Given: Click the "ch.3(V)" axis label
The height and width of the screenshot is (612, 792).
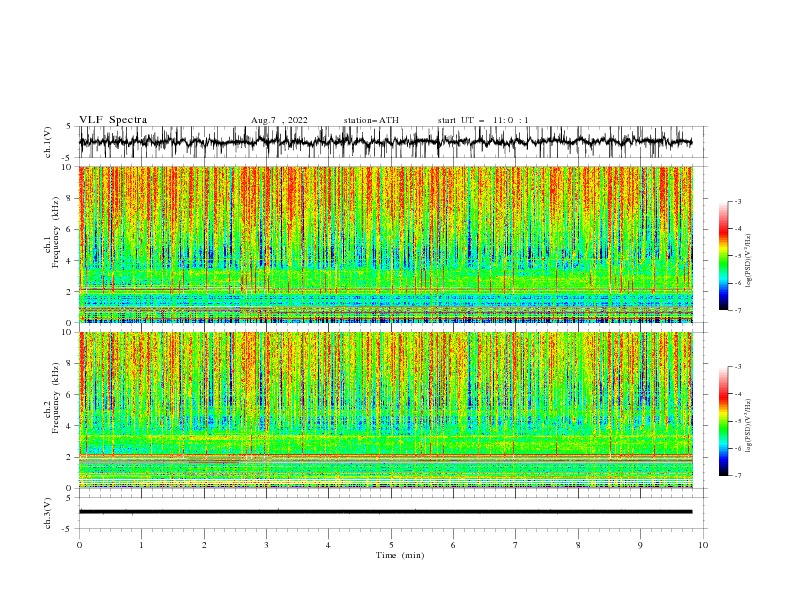Looking at the screenshot, I should click(x=48, y=513).
